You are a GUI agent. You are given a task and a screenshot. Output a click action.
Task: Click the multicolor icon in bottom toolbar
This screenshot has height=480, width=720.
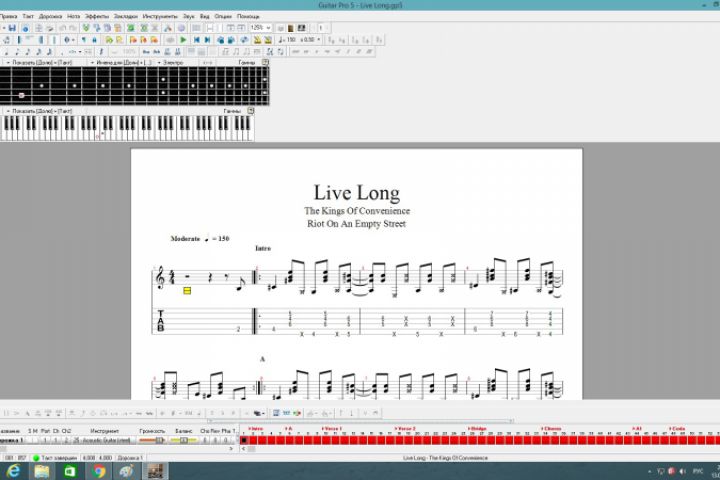297,413
